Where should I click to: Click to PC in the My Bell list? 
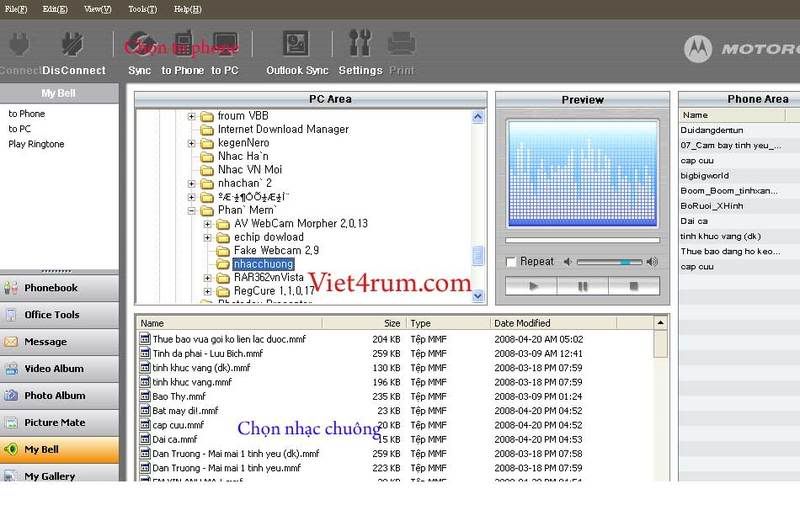[x=19, y=129]
